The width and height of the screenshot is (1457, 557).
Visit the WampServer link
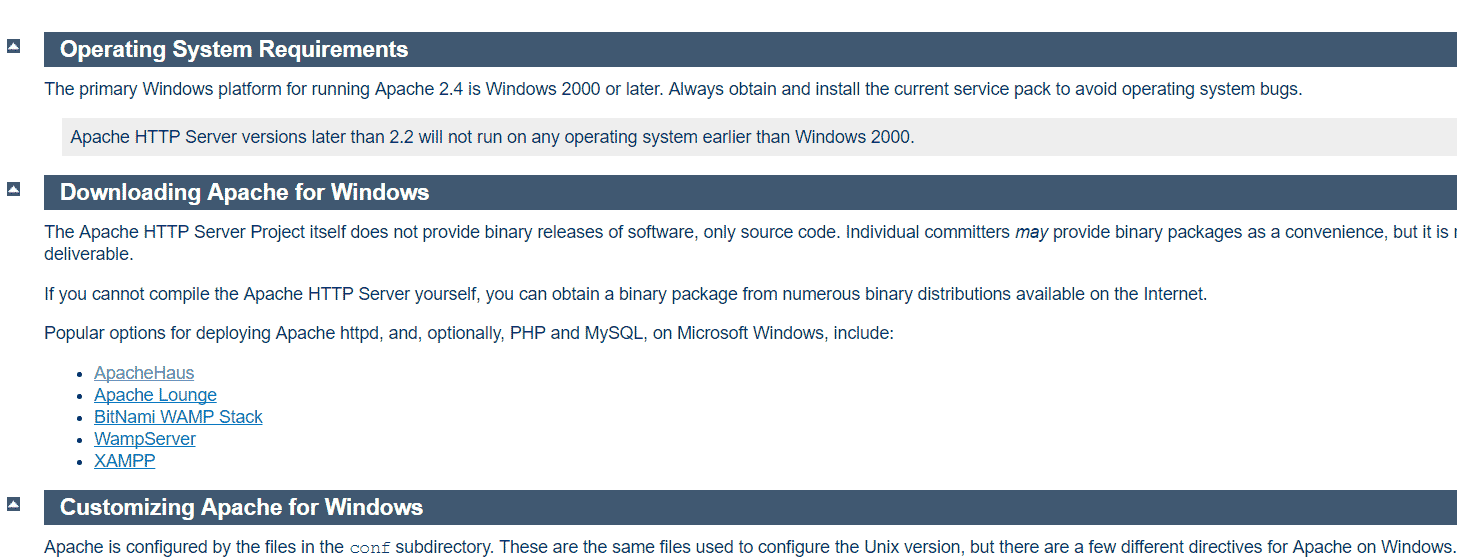pyautogui.click(x=145, y=439)
